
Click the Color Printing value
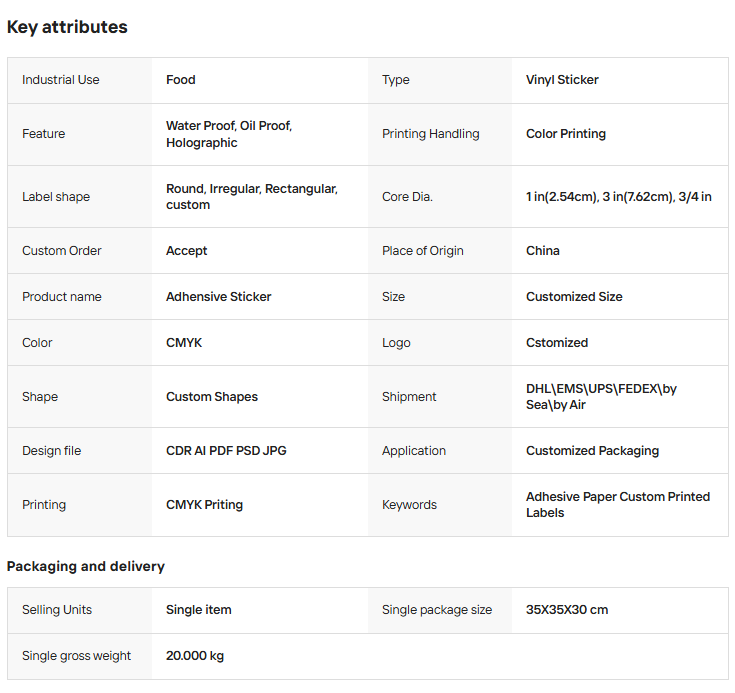(x=566, y=134)
